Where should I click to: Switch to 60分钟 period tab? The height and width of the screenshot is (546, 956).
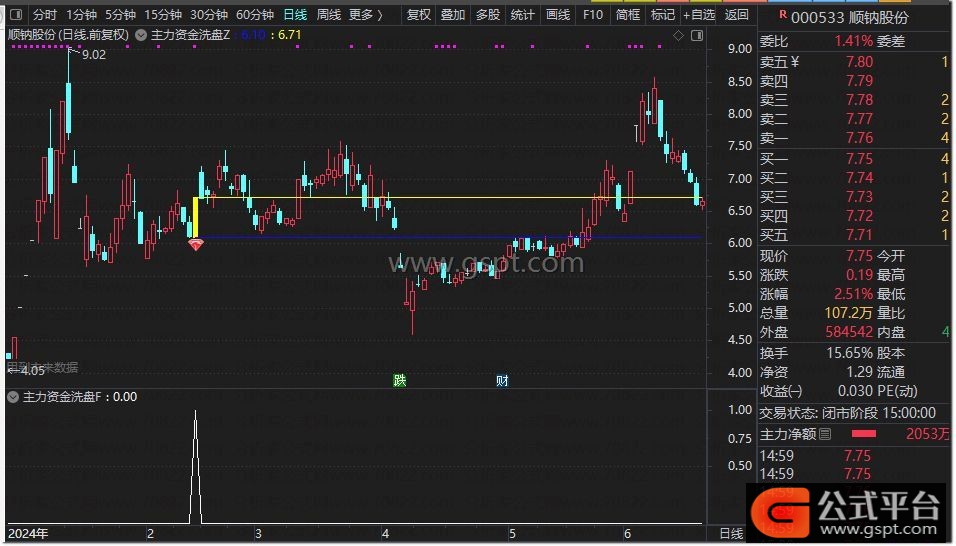[255, 15]
